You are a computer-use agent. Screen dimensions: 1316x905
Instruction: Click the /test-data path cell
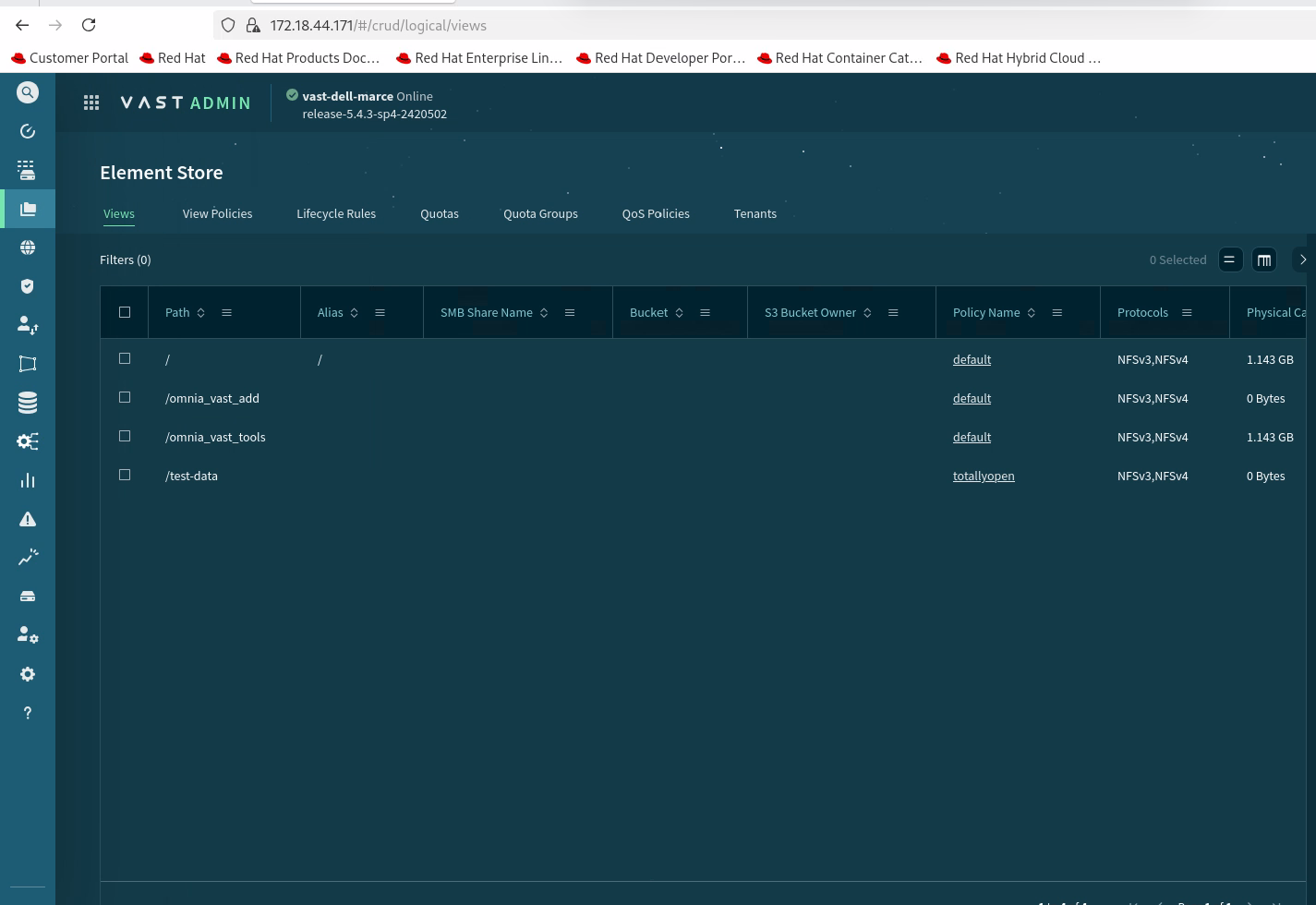pyautogui.click(x=191, y=476)
